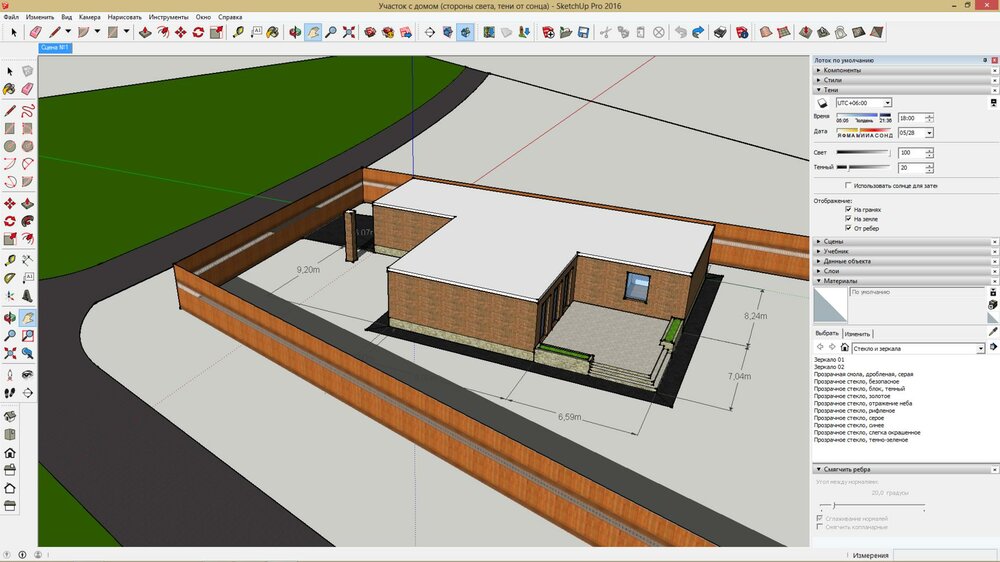Image resolution: width=1000 pixels, height=562 pixels.
Task: Enable 'Использовать солнце для затенения' checkbox
Action: pyautogui.click(x=849, y=185)
